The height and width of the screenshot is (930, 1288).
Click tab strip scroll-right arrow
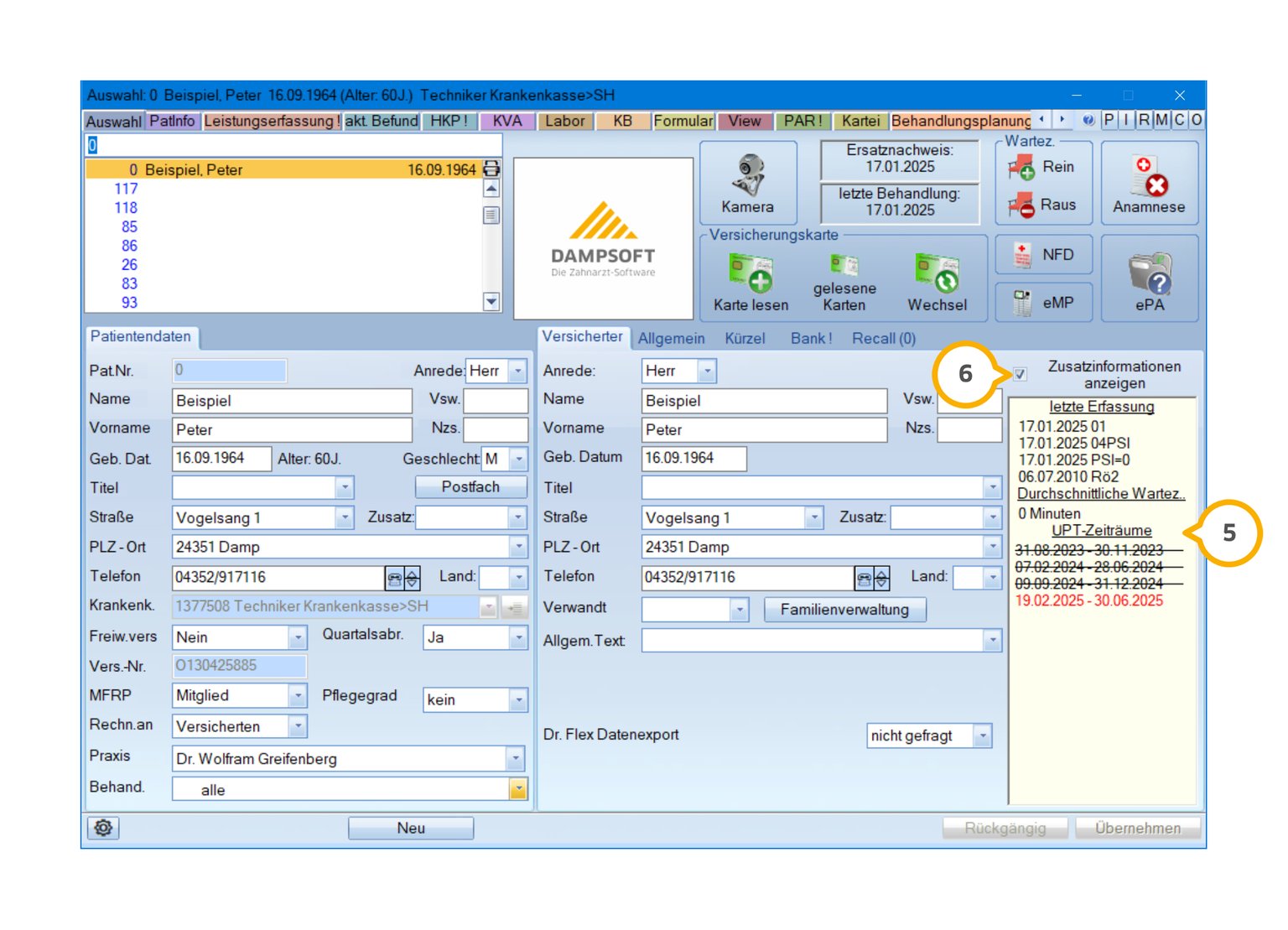(x=1062, y=120)
